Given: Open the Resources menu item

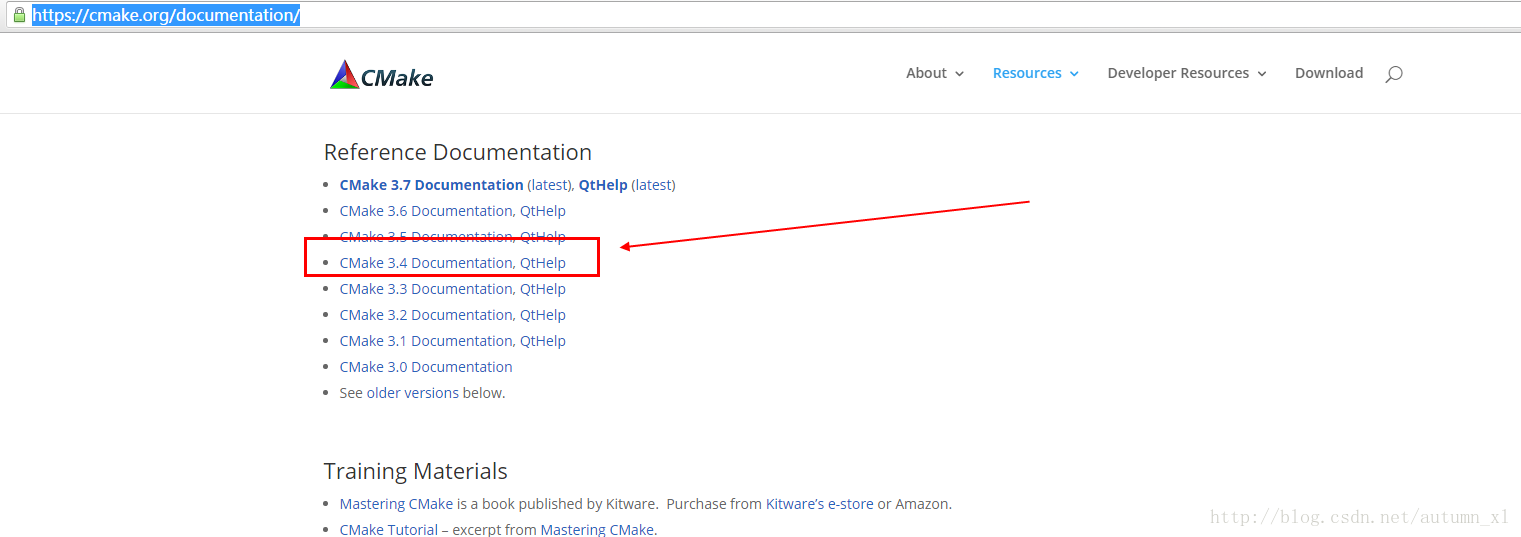Looking at the screenshot, I should click(1027, 73).
